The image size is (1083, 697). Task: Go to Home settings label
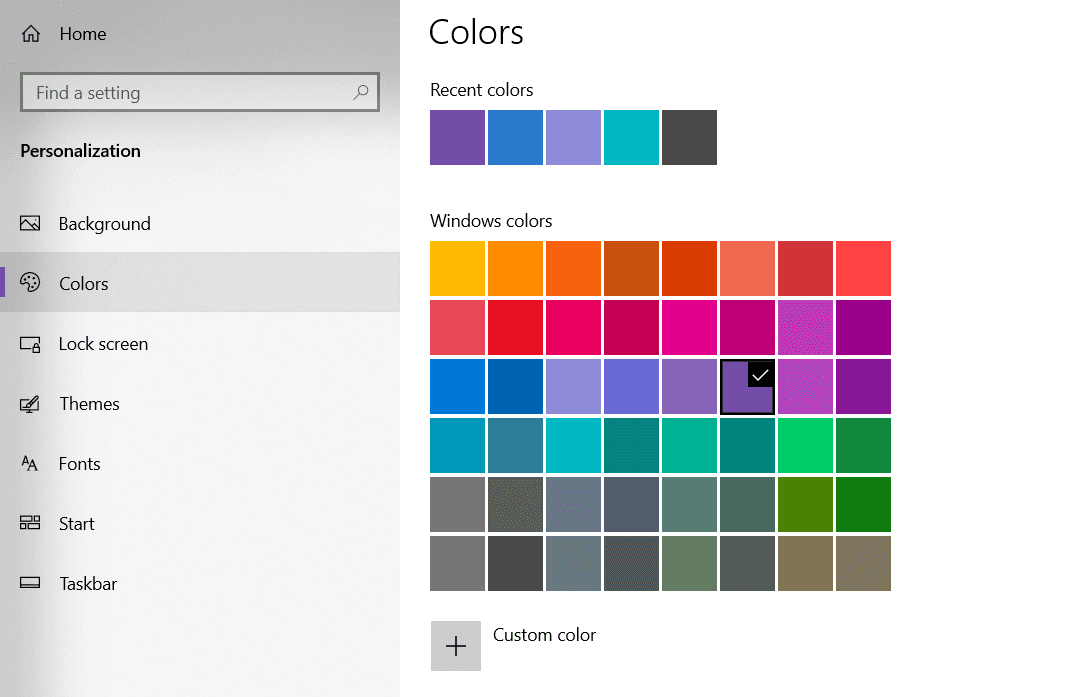pos(83,34)
